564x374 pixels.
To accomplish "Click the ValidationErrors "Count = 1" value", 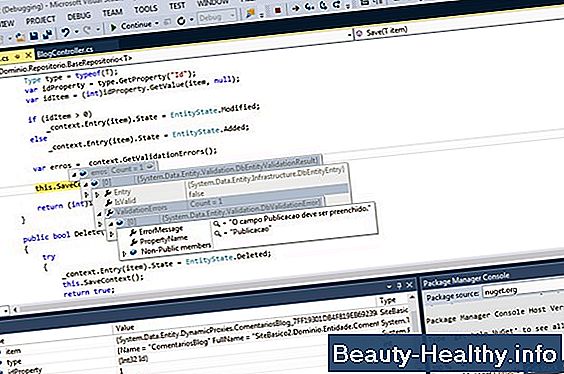I will (206, 203).
